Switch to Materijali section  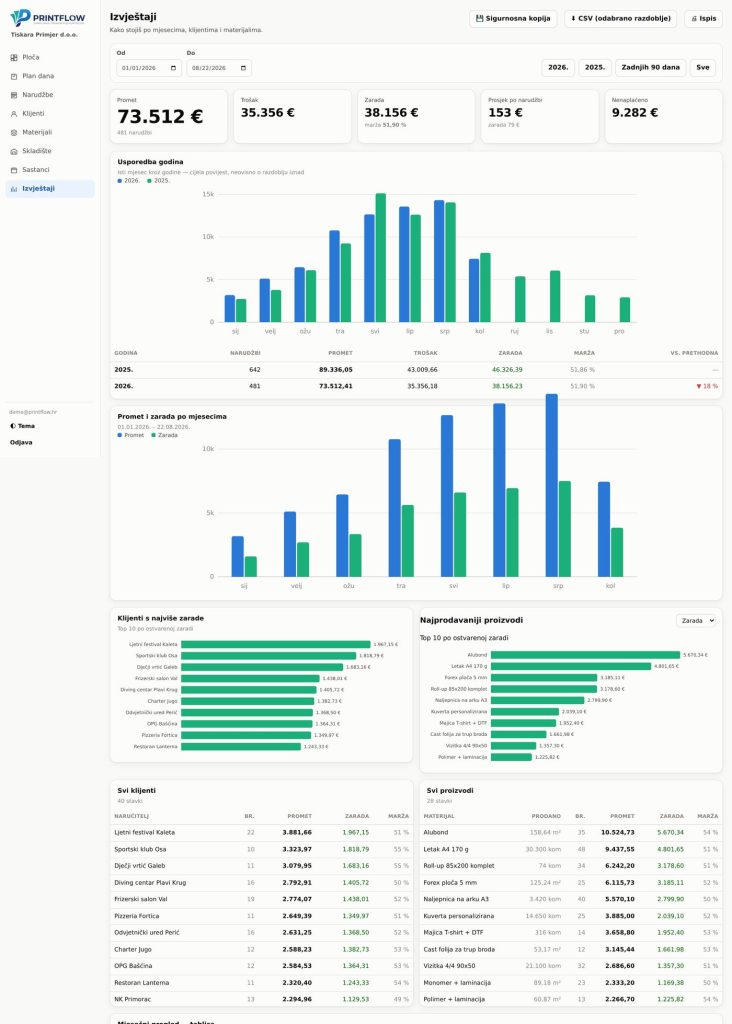click(50, 133)
